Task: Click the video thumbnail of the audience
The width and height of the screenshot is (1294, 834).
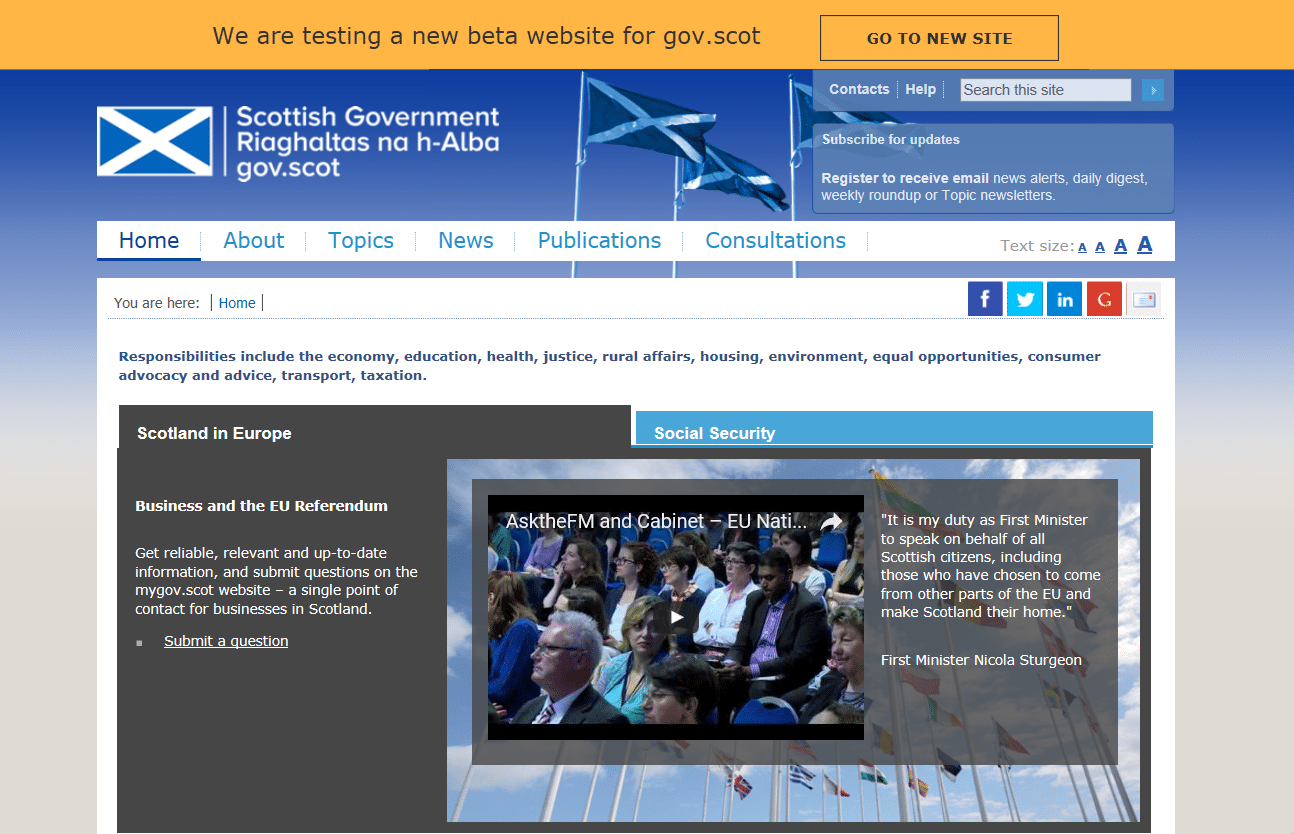Action: (x=676, y=617)
